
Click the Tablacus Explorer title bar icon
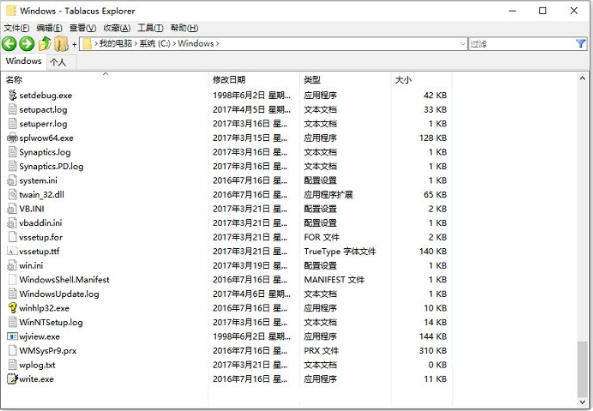[x=11, y=11]
